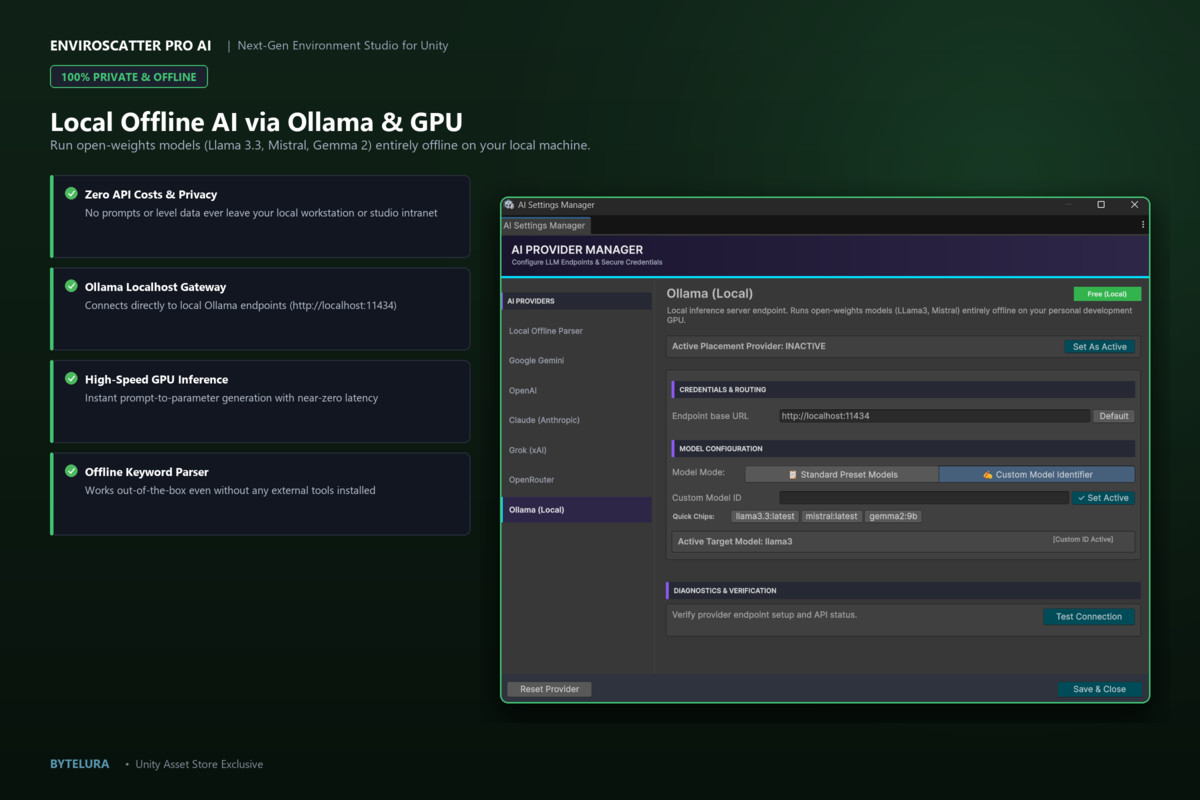Click the green check icon beside Zero API Costs
Screen dimensions: 1200x800
[71, 194]
